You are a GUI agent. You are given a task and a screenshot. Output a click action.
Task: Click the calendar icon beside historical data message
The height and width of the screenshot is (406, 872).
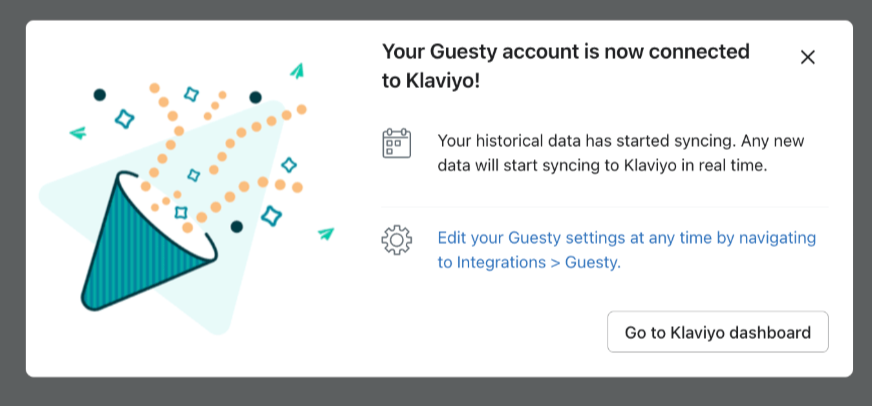(x=397, y=143)
